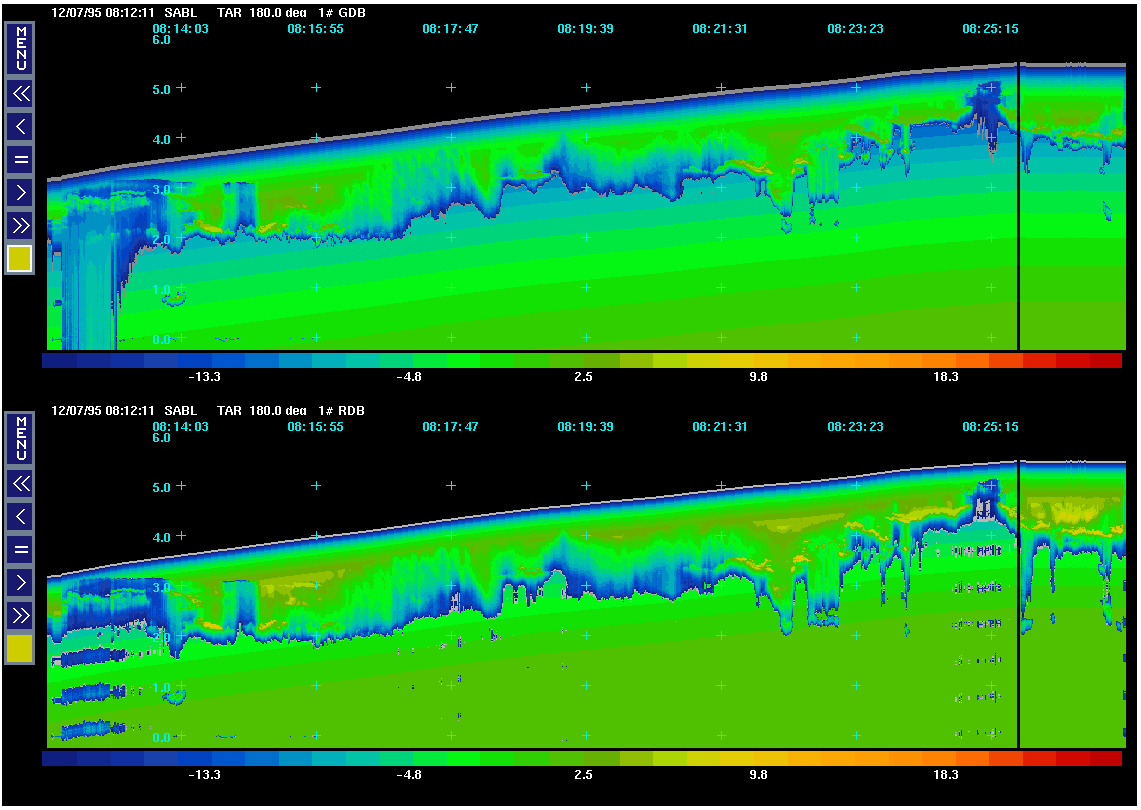Open the MENU button in the top GDB panel
The image size is (1141, 810).
point(20,48)
